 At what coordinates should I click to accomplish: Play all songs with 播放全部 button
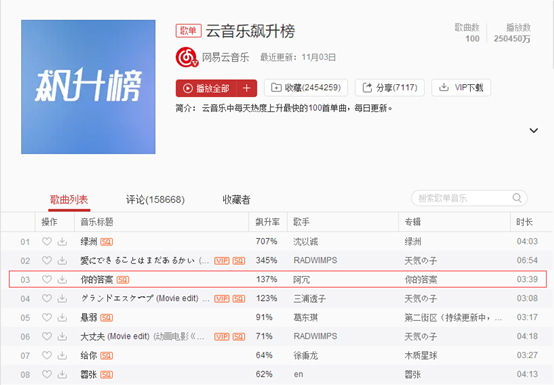click(x=206, y=88)
